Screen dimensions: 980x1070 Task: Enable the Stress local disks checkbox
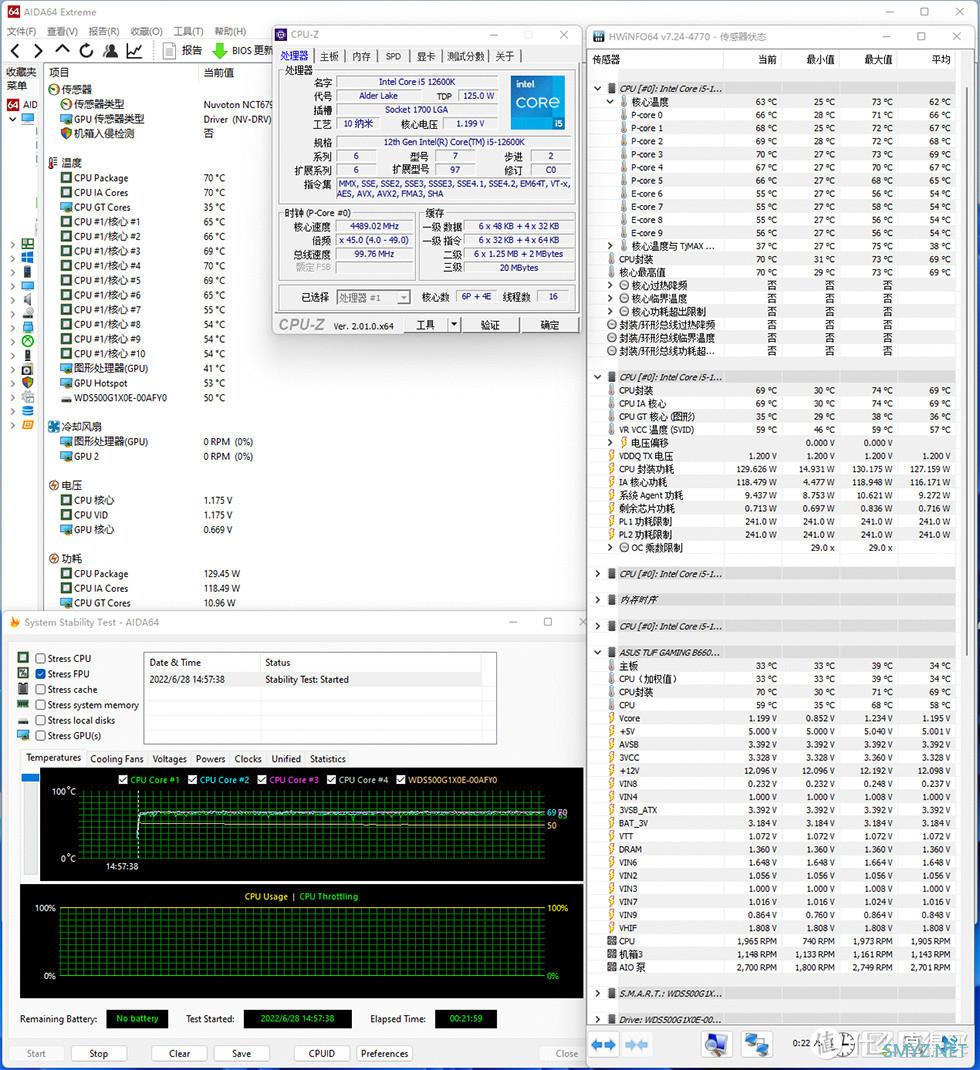tap(41, 721)
